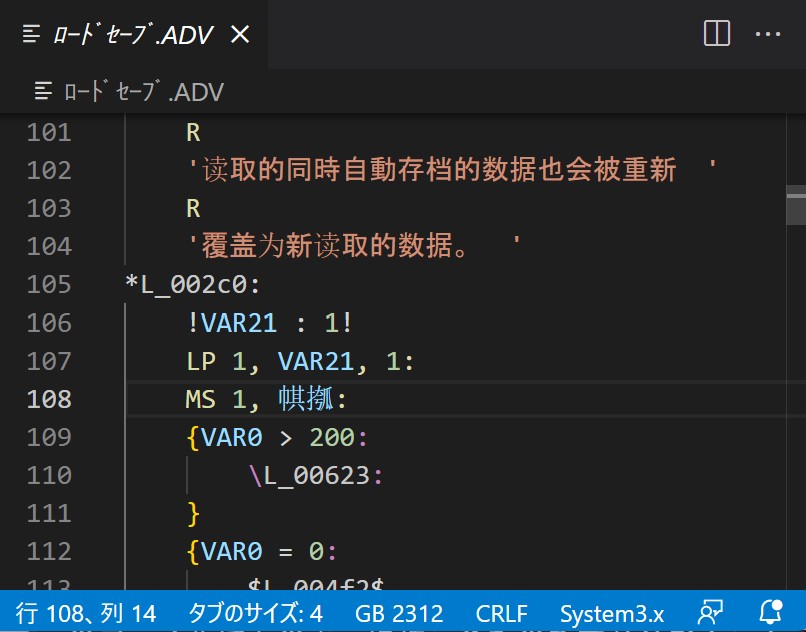Open go-to-line via the 行 108、列 14 indicator

point(85,614)
